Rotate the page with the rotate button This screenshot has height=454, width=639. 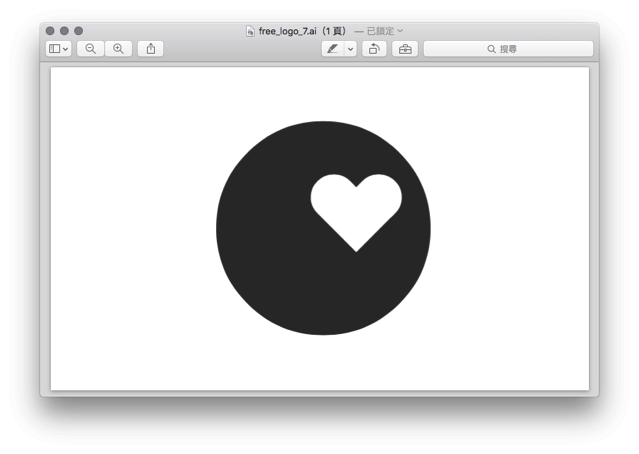coord(374,49)
